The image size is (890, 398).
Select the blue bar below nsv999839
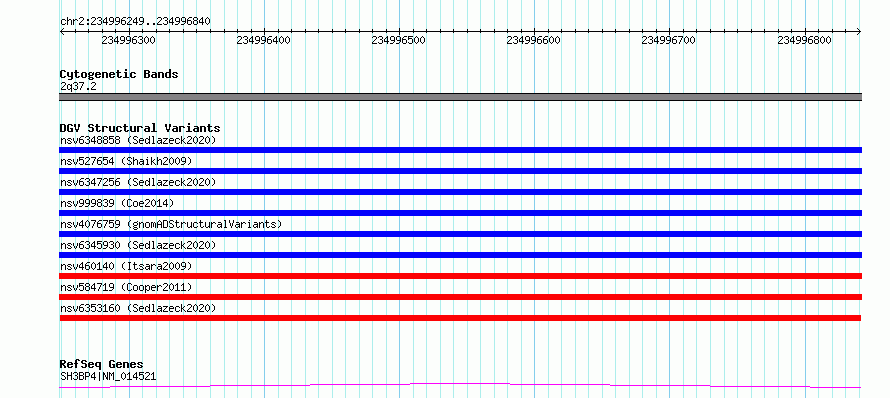pos(460,213)
